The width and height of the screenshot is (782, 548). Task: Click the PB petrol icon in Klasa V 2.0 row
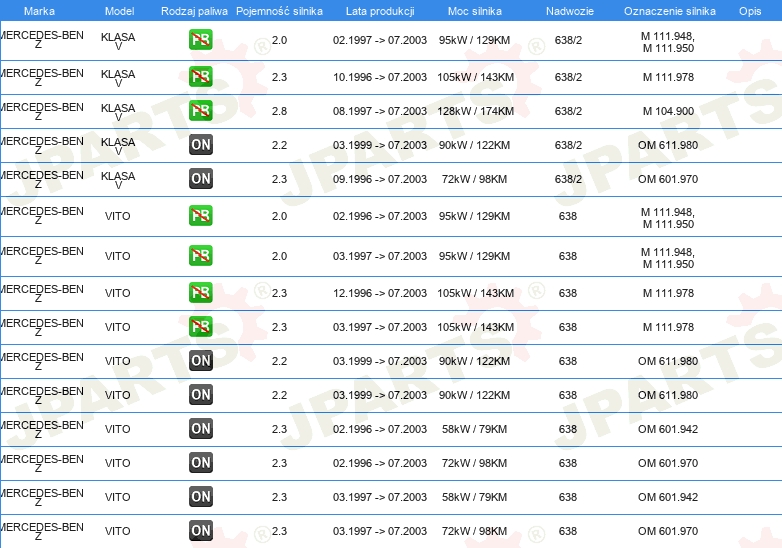coord(201,40)
